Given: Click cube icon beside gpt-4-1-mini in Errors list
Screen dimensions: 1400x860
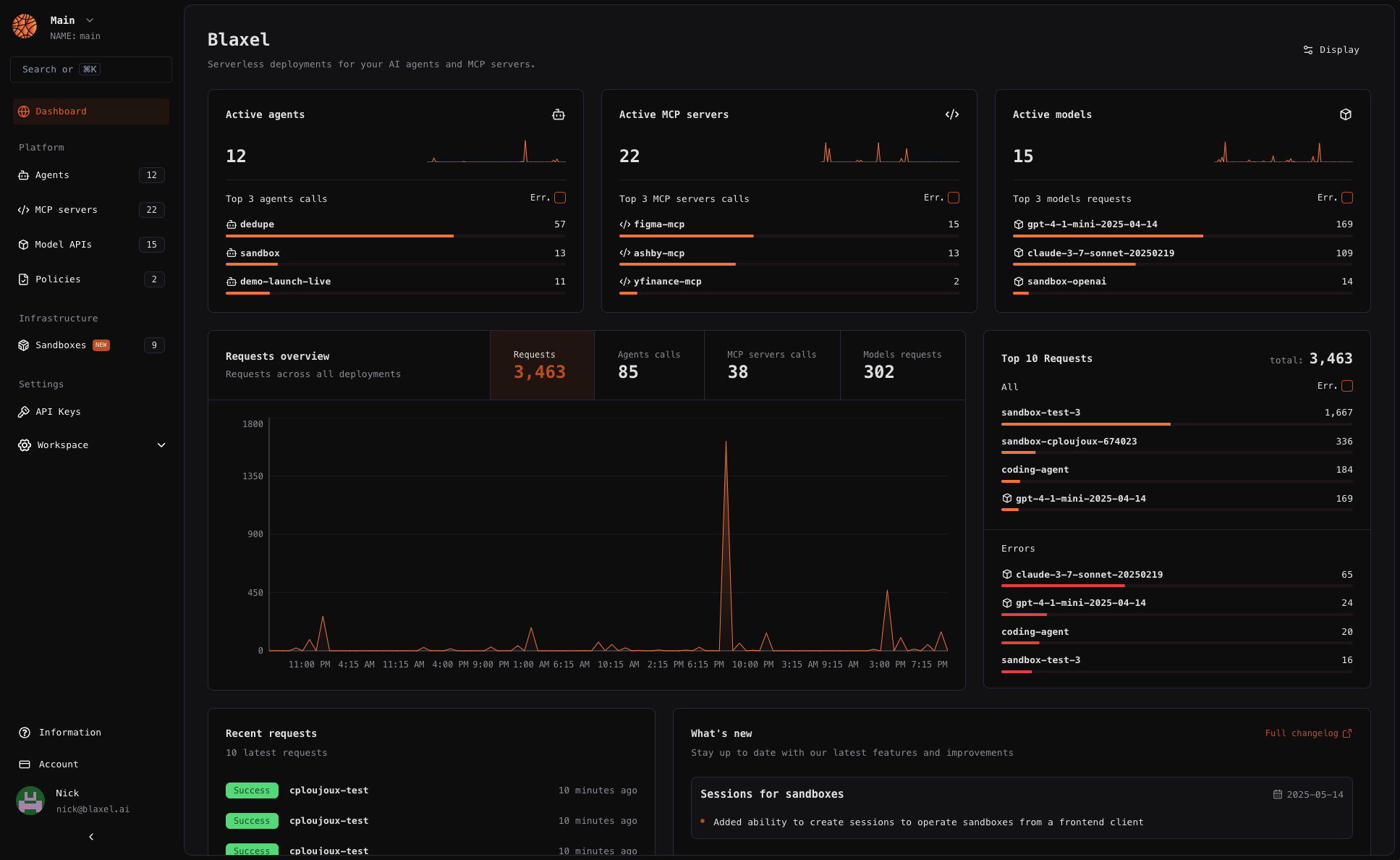Looking at the screenshot, I should pos(1007,603).
